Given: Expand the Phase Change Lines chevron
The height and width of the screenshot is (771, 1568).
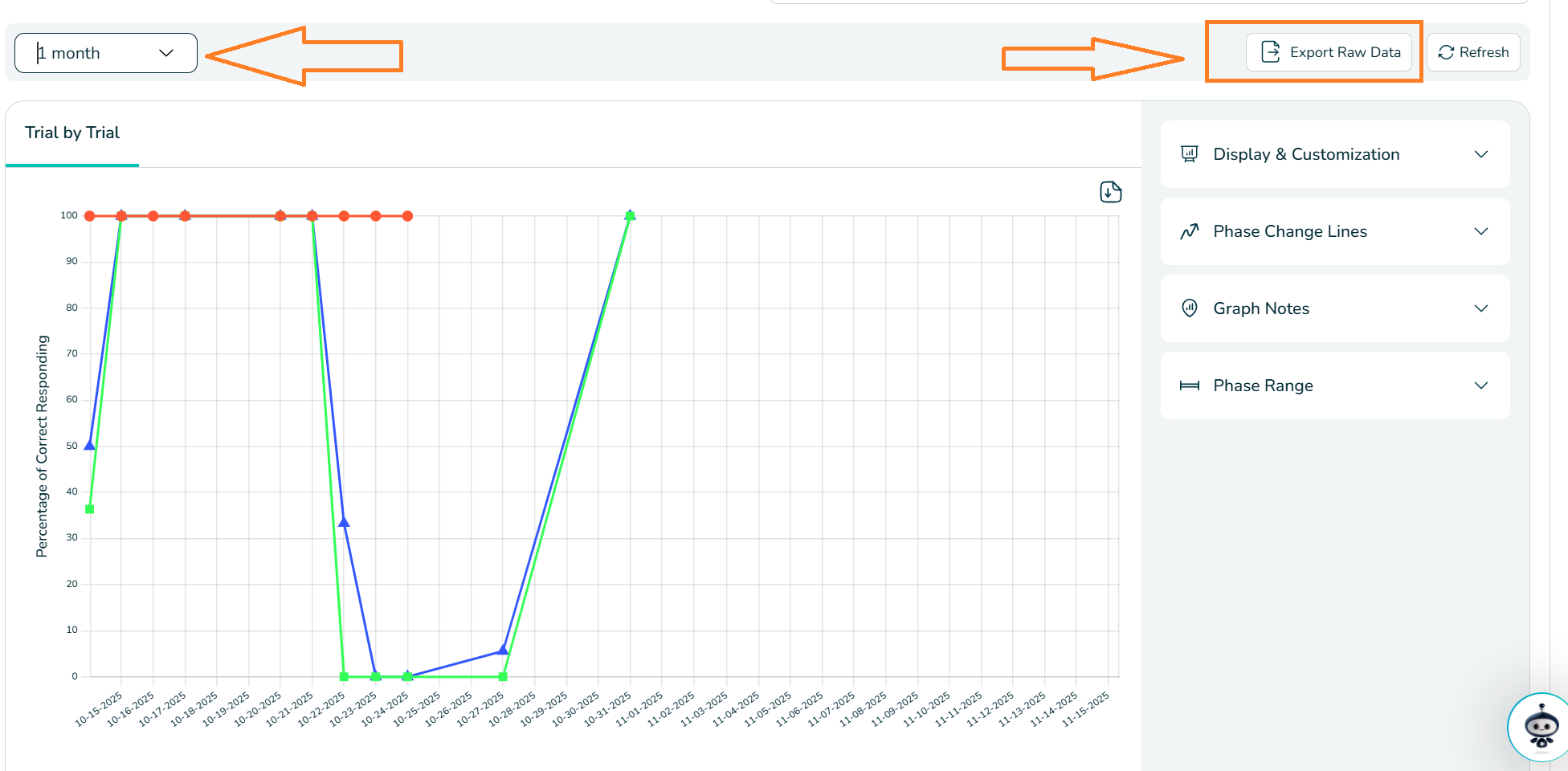Looking at the screenshot, I should coord(1481,231).
